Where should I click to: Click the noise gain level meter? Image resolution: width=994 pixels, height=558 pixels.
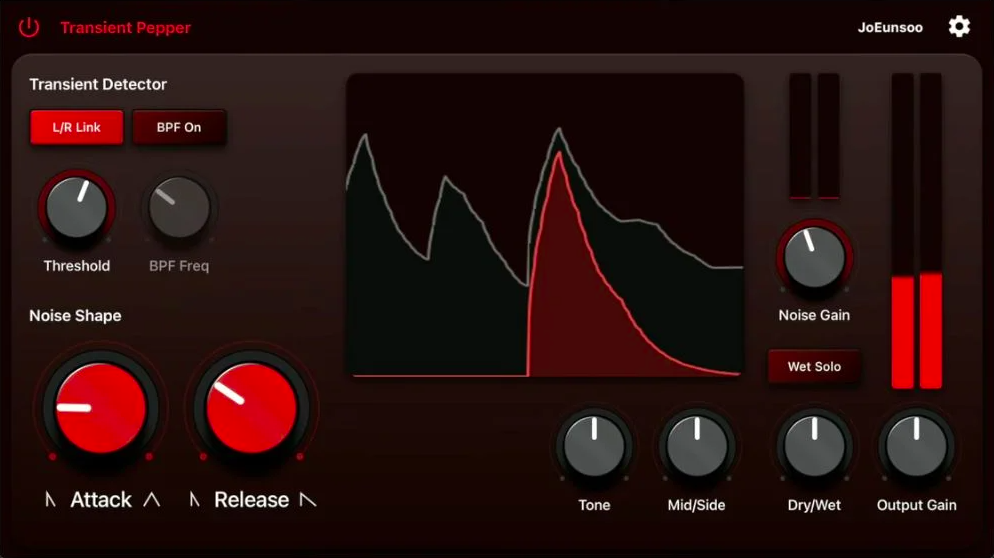815,136
